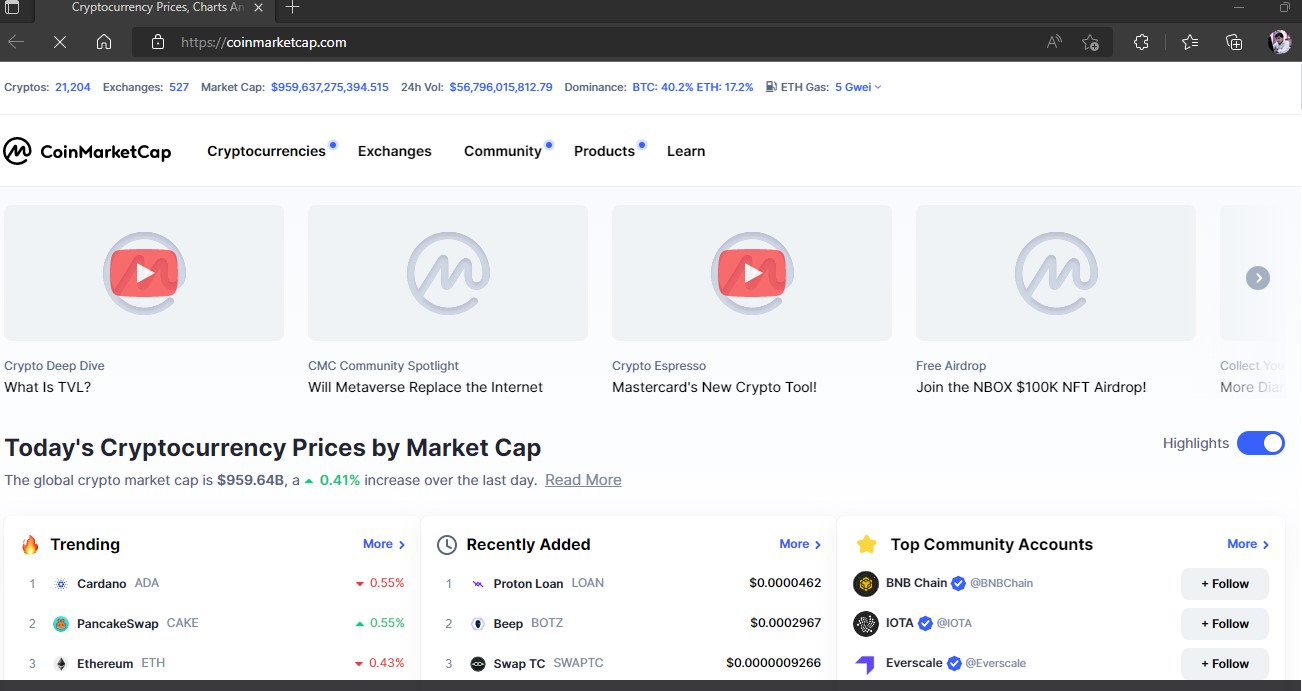Open a new browser tab with plus
Screen dimensions: 1302x691
[292, 7]
